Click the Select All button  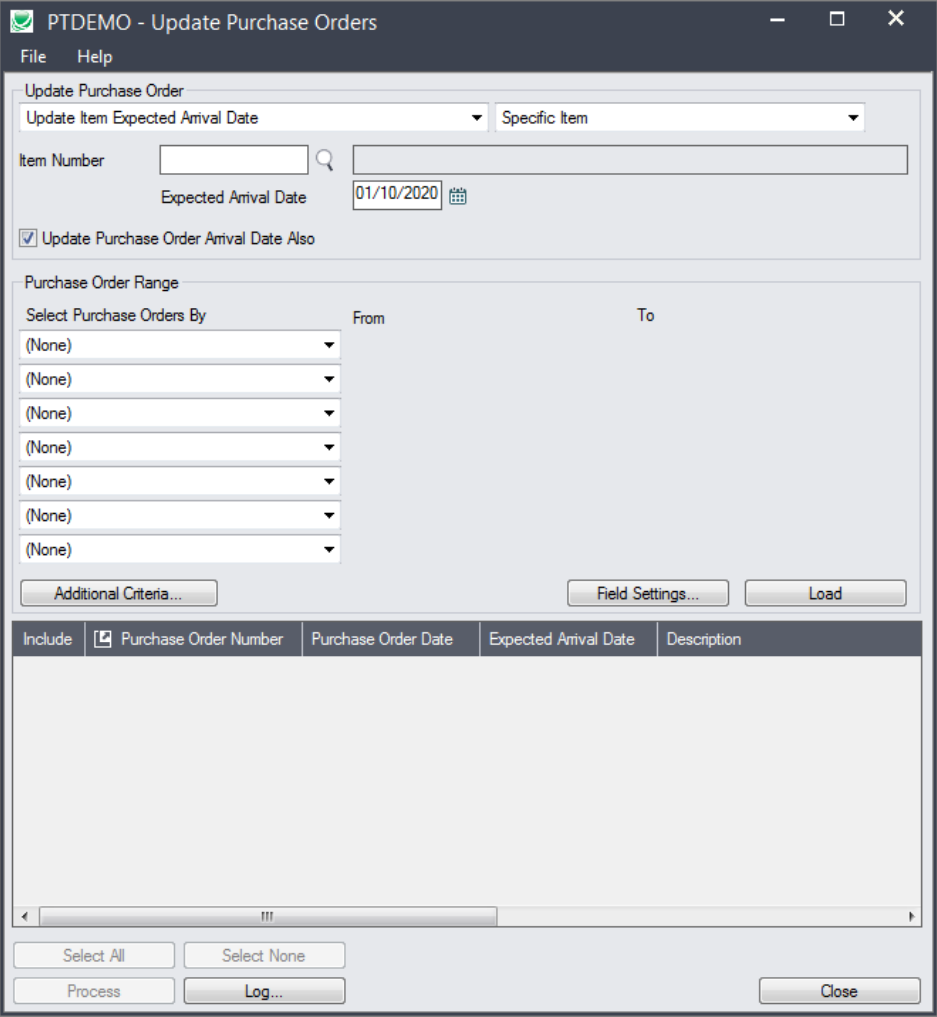[x=94, y=955]
